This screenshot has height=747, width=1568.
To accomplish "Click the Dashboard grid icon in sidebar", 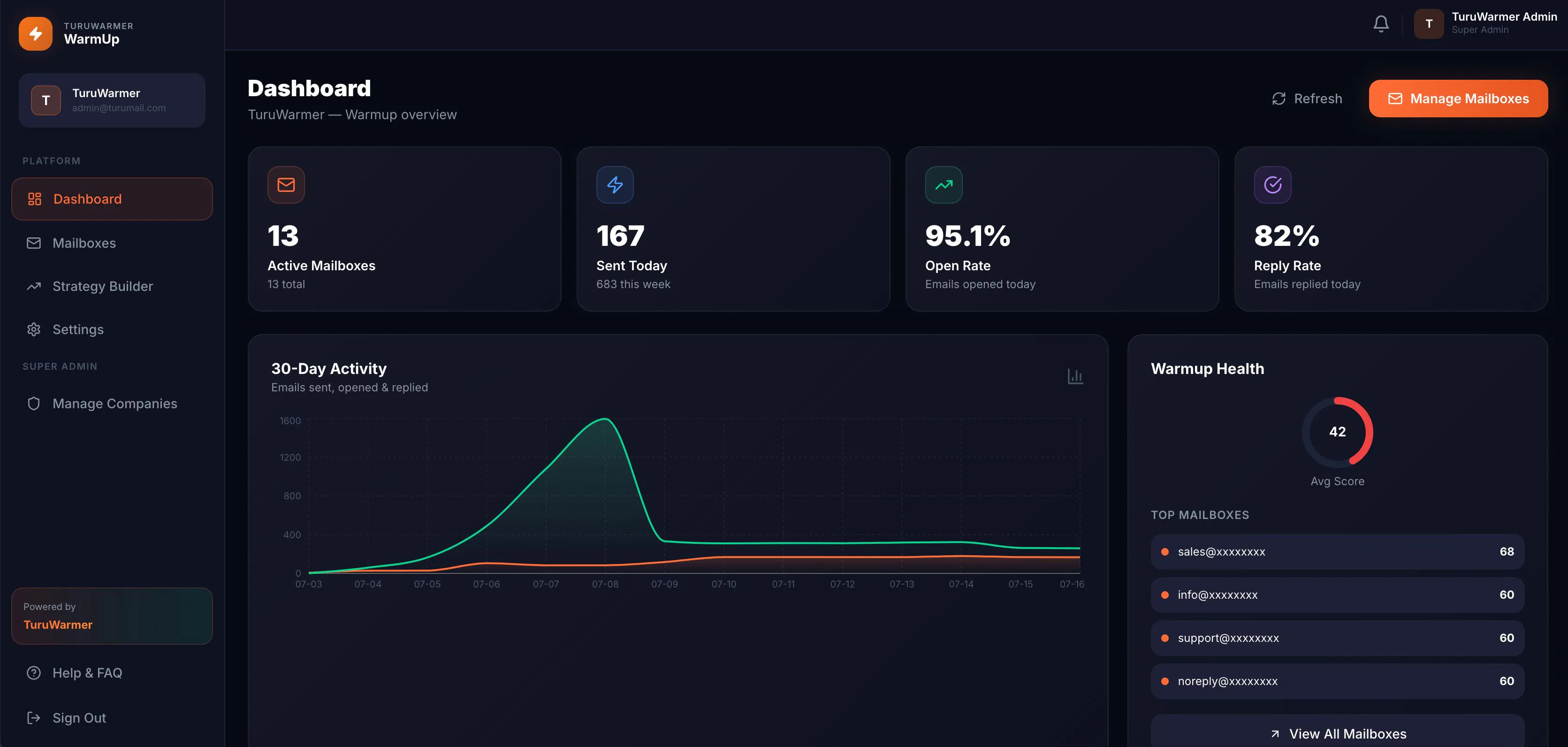I will (x=35, y=199).
